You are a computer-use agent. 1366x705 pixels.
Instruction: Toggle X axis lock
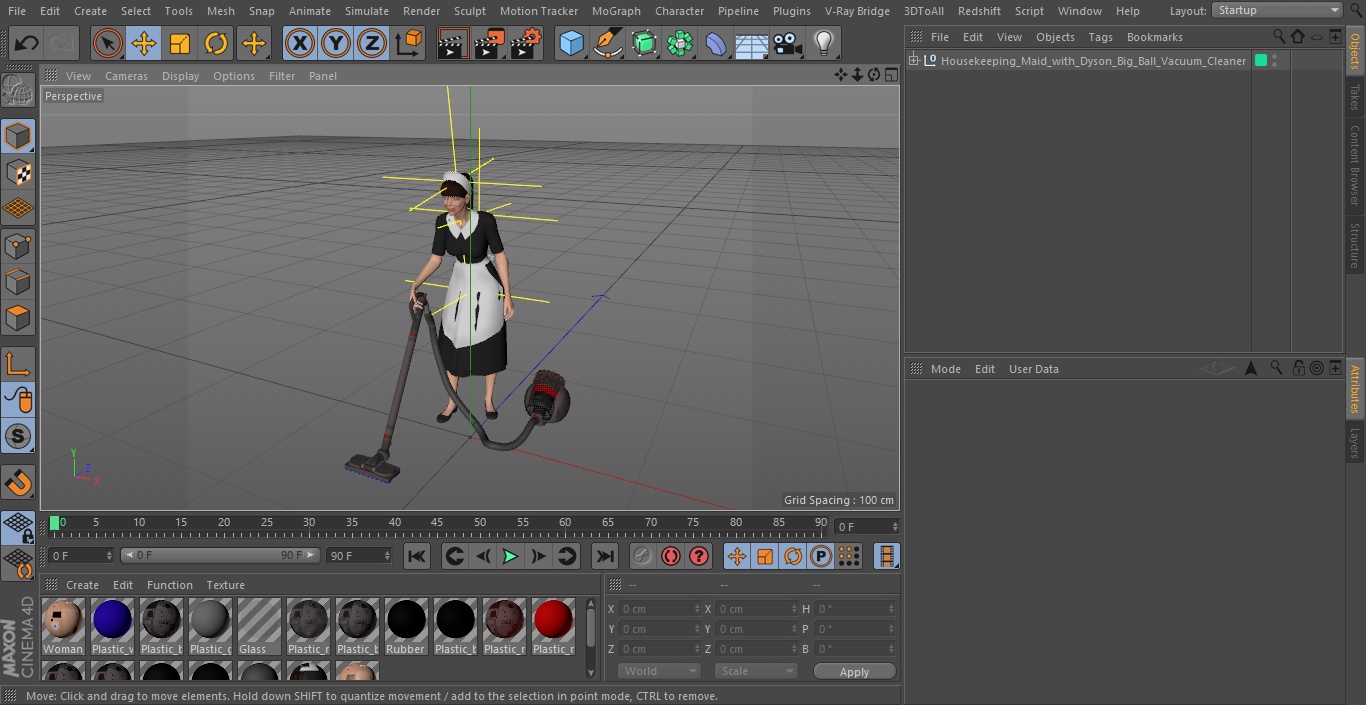point(299,43)
